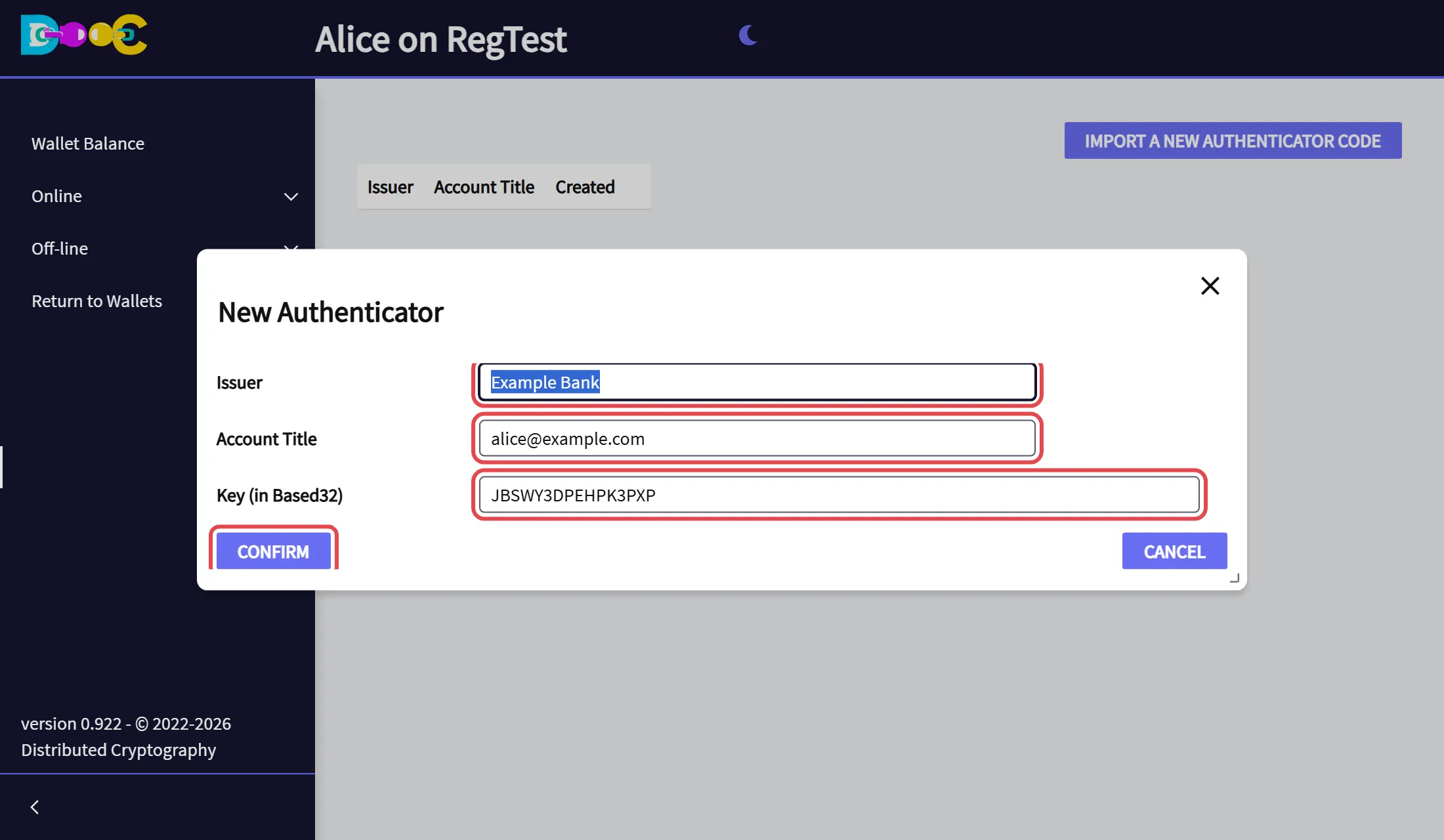Collapse the sidebar with the left arrow
The width and height of the screenshot is (1444, 840).
click(x=35, y=807)
